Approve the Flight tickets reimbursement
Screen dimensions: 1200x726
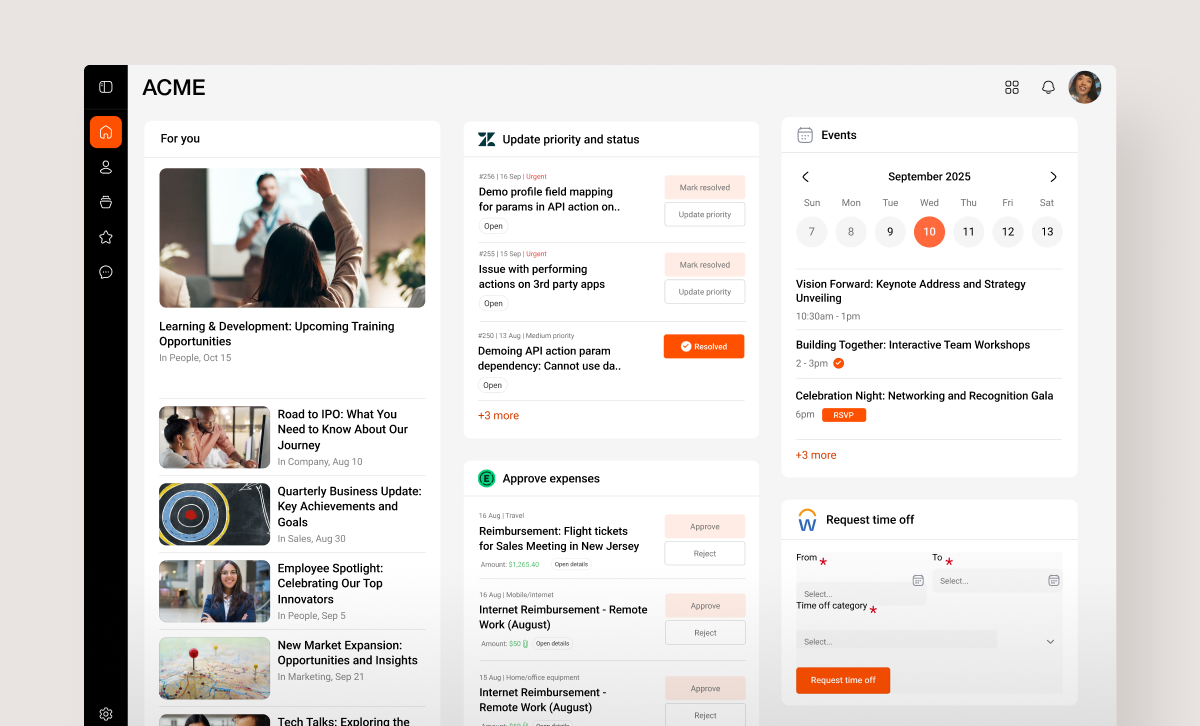705,527
